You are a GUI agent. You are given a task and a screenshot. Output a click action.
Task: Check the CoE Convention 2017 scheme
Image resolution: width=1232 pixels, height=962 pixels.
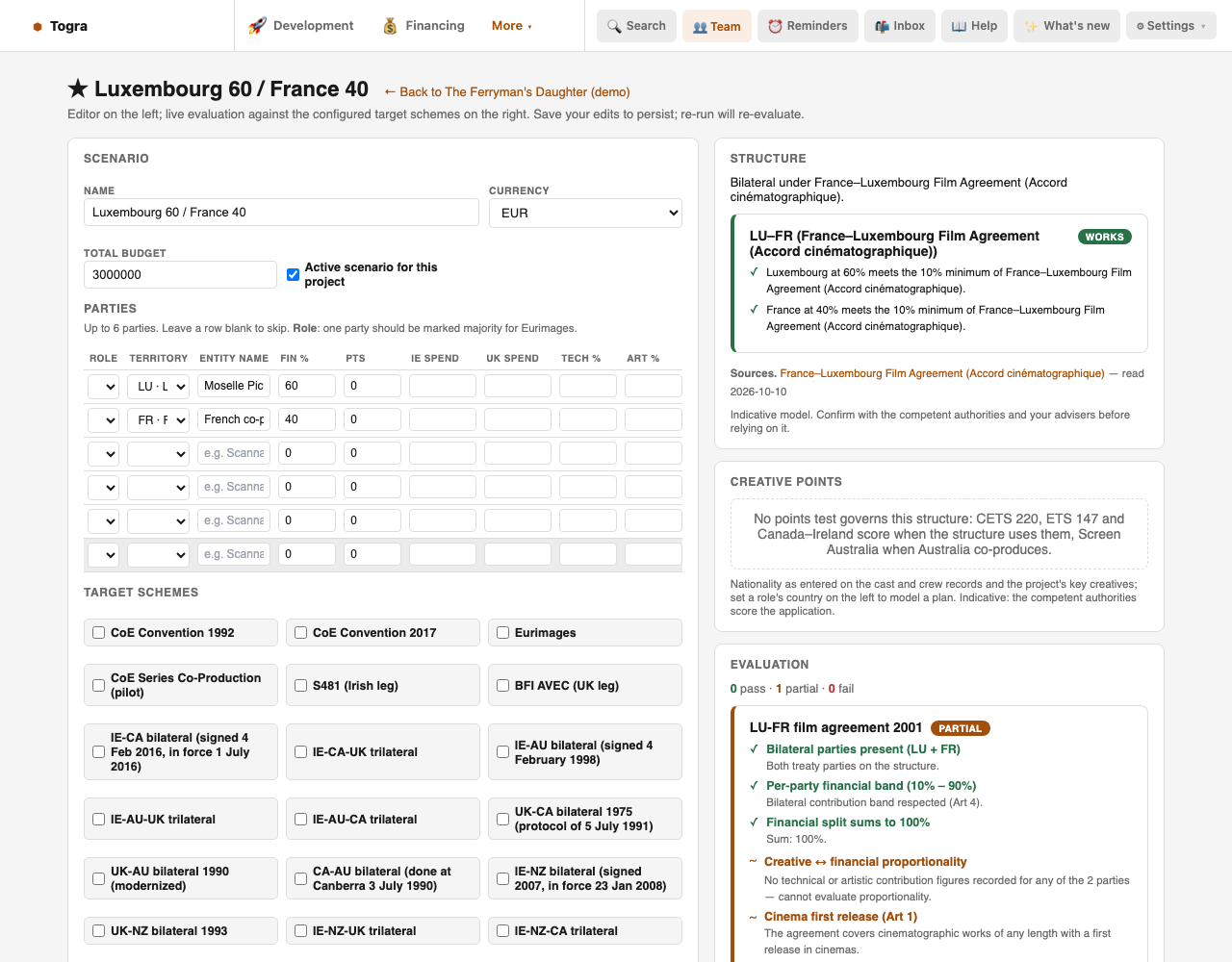300,633
